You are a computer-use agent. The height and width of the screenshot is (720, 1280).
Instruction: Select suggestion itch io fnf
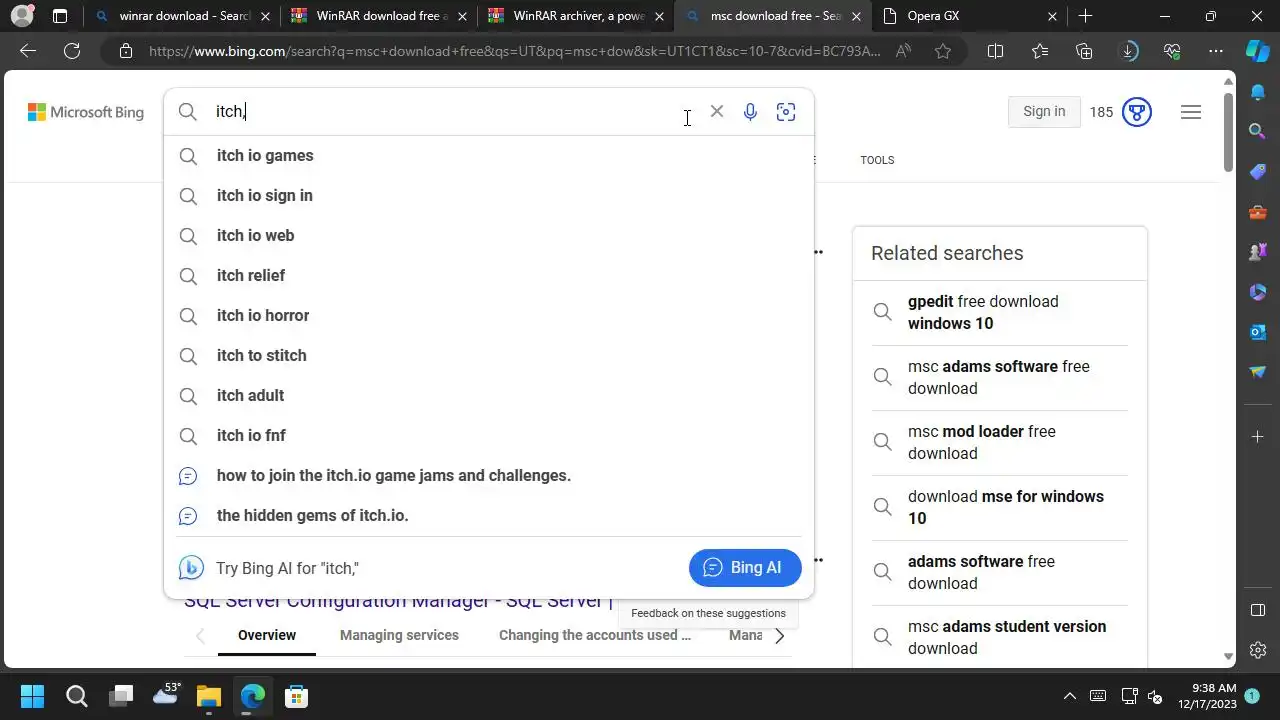click(x=489, y=435)
